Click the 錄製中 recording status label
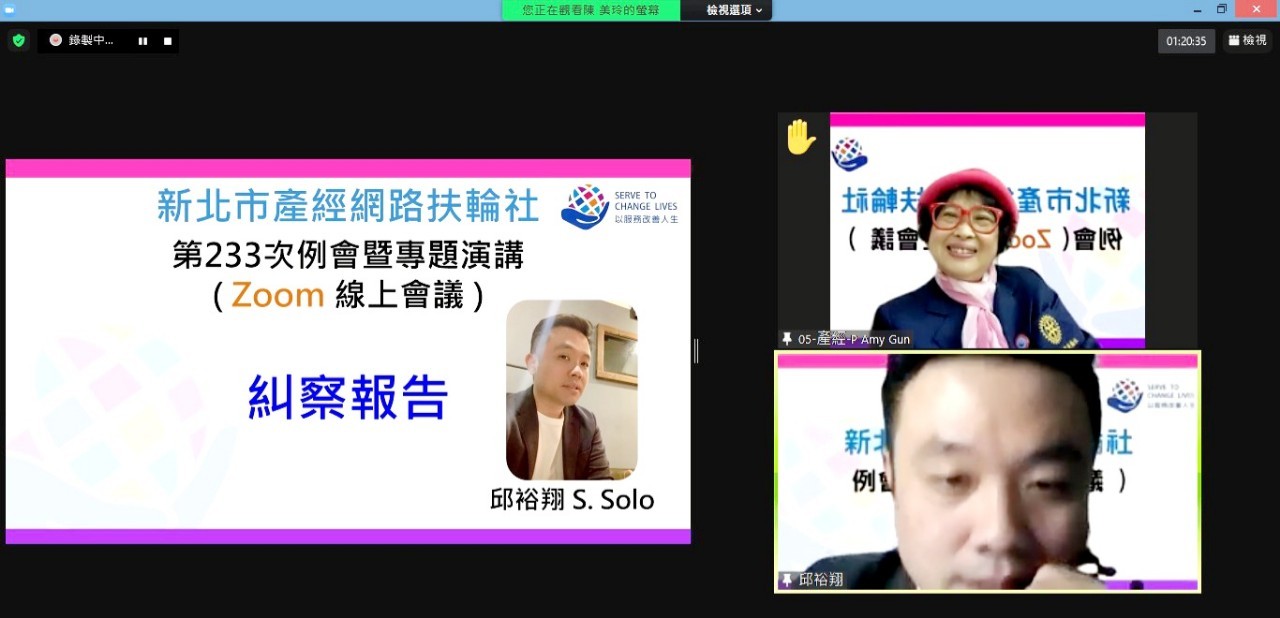Image resolution: width=1280 pixels, height=618 pixels. point(91,41)
